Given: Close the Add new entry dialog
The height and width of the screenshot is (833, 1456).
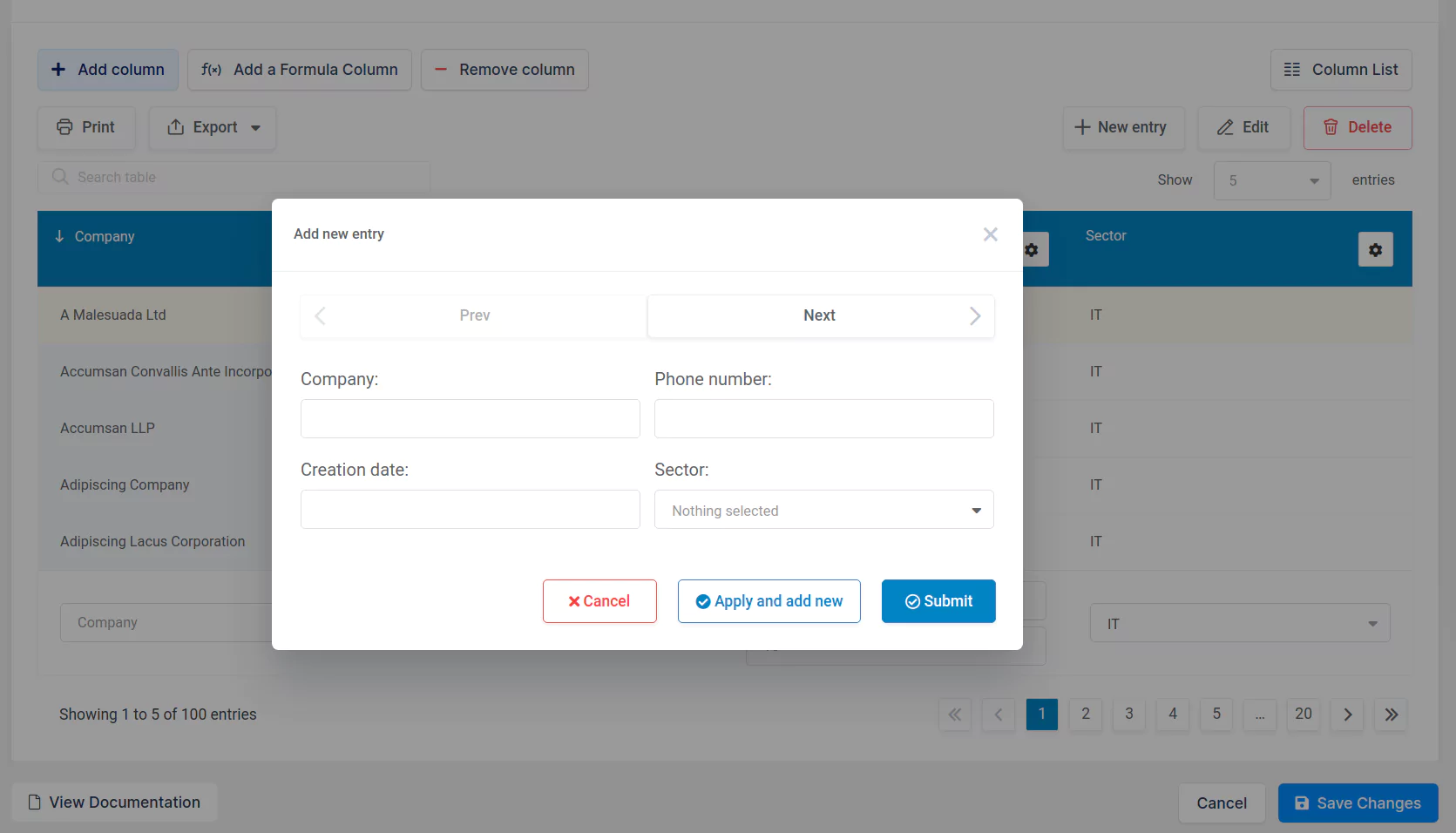Looking at the screenshot, I should (990, 234).
